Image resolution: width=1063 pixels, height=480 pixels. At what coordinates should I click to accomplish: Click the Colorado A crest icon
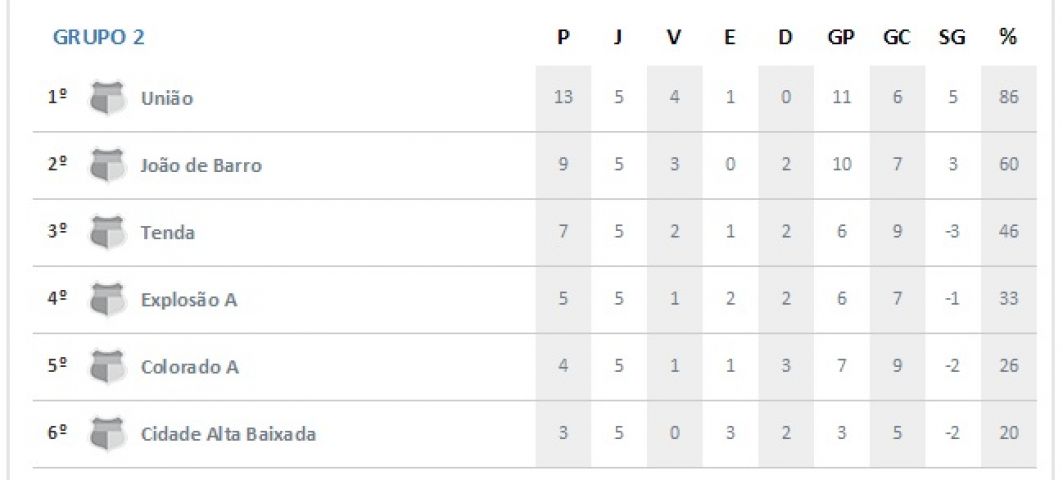[x=108, y=367]
